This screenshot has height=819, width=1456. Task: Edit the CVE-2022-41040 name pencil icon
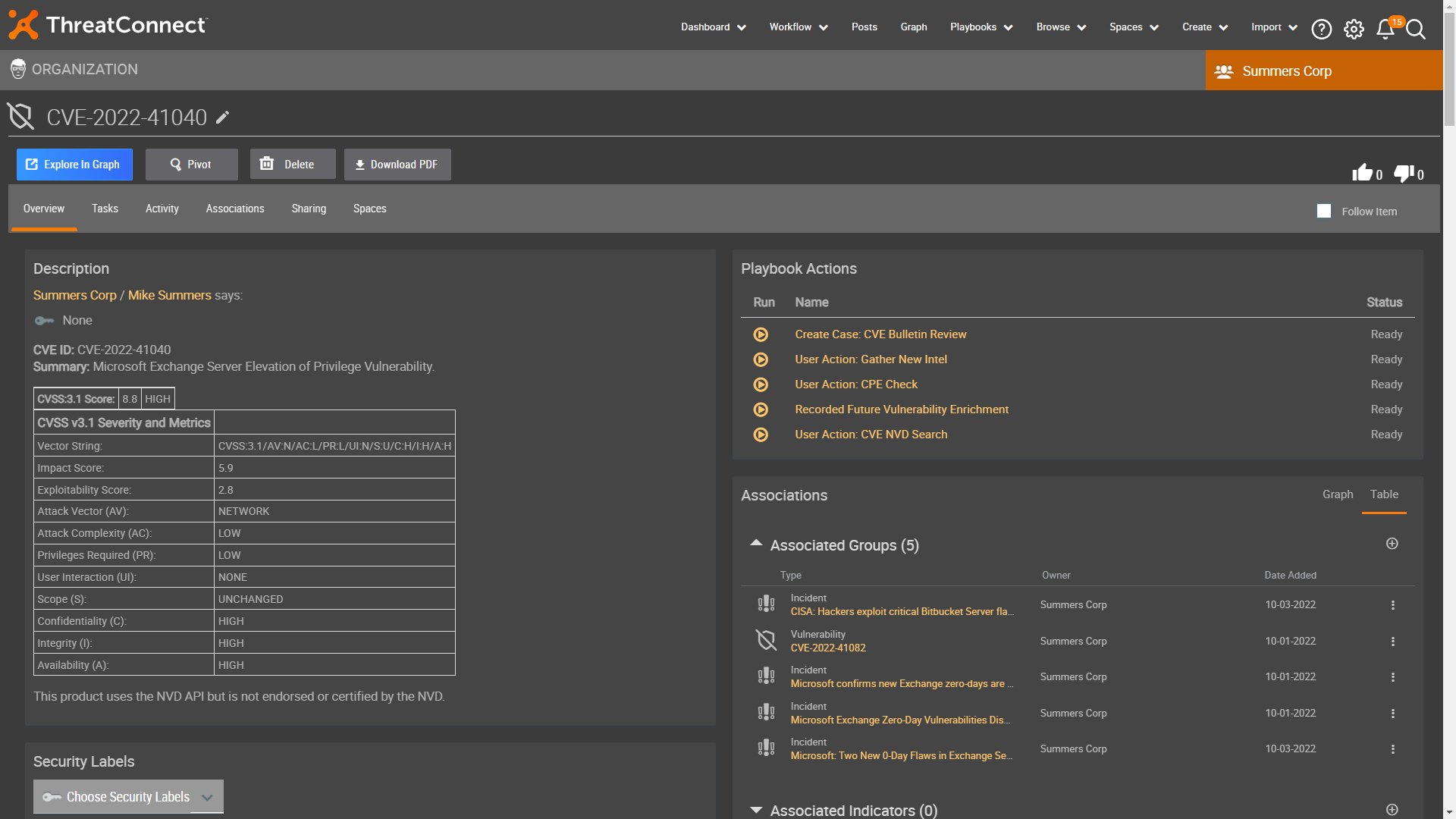click(x=222, y=118)
